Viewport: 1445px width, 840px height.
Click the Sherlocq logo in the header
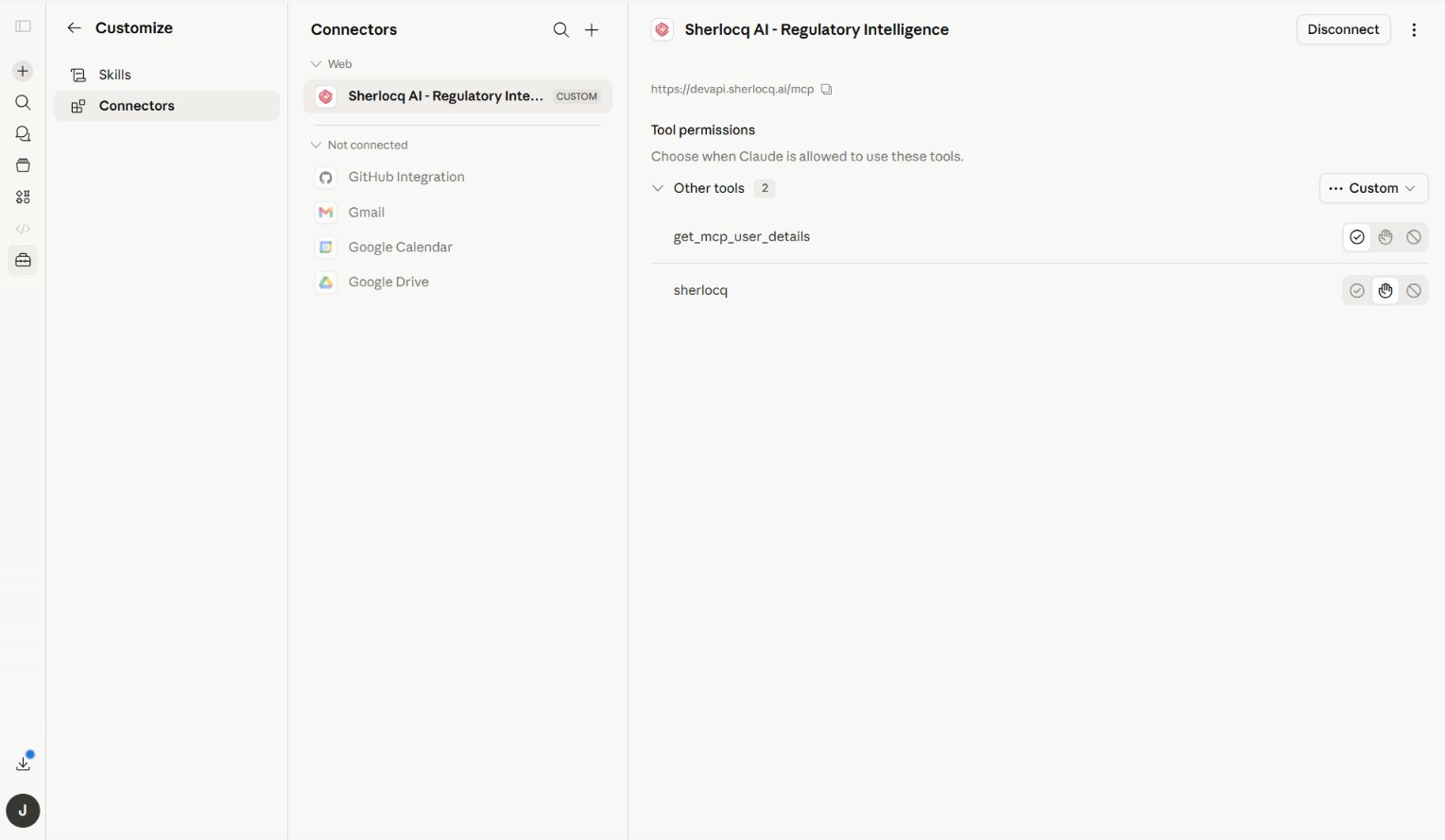(x=662, y=29)
